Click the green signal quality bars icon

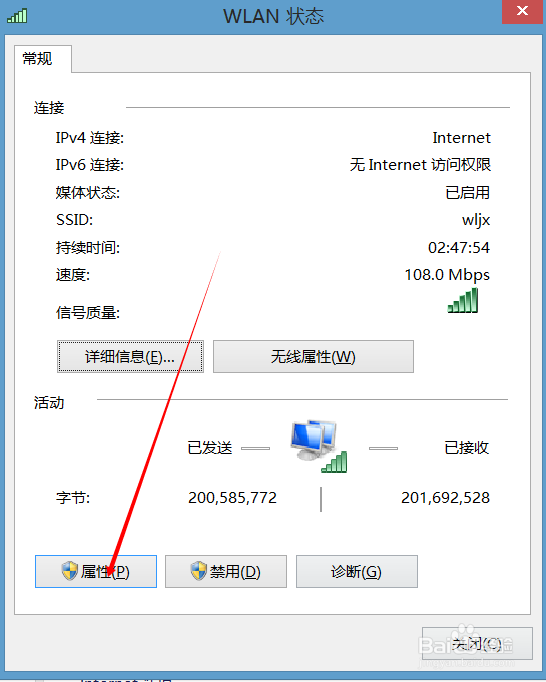463,300
